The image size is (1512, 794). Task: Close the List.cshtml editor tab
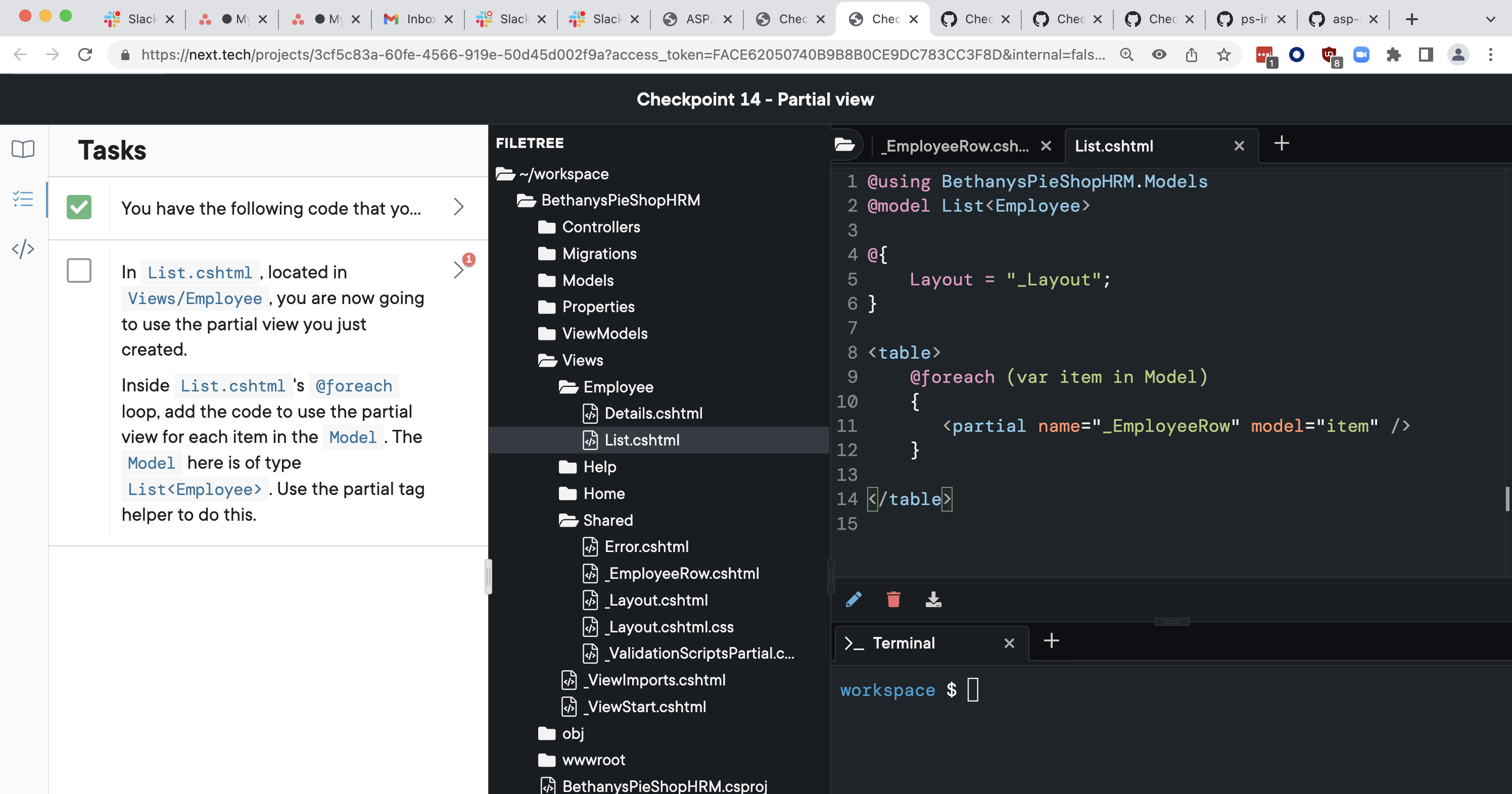tap(1239, 145)
